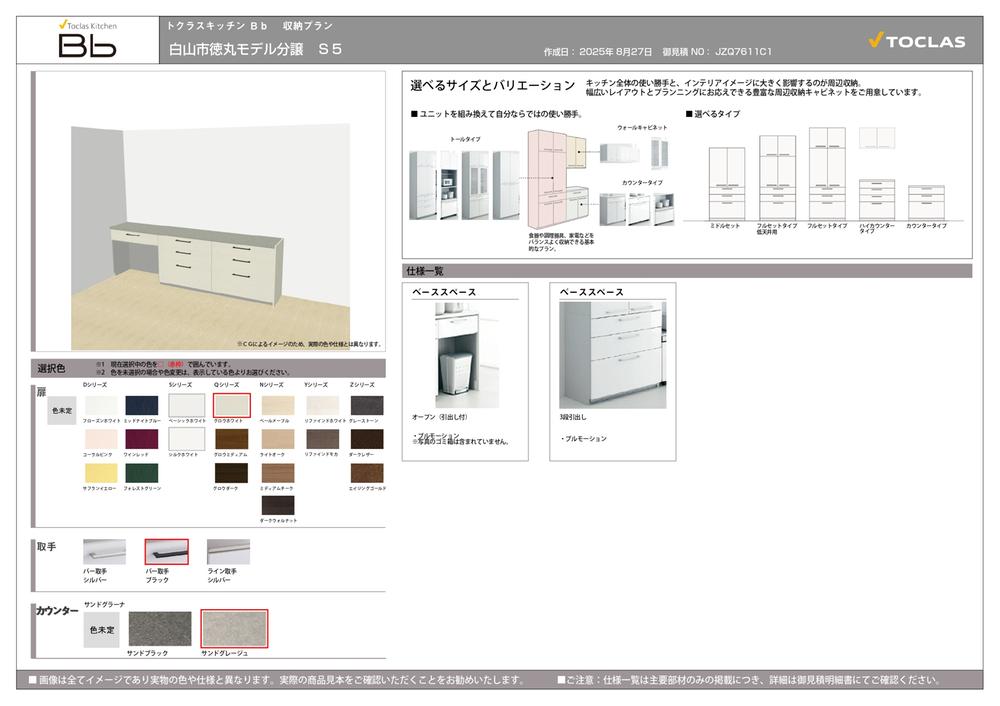Pick the Saffron Yellow door color
1000x706 pixels.
(101, 473)
